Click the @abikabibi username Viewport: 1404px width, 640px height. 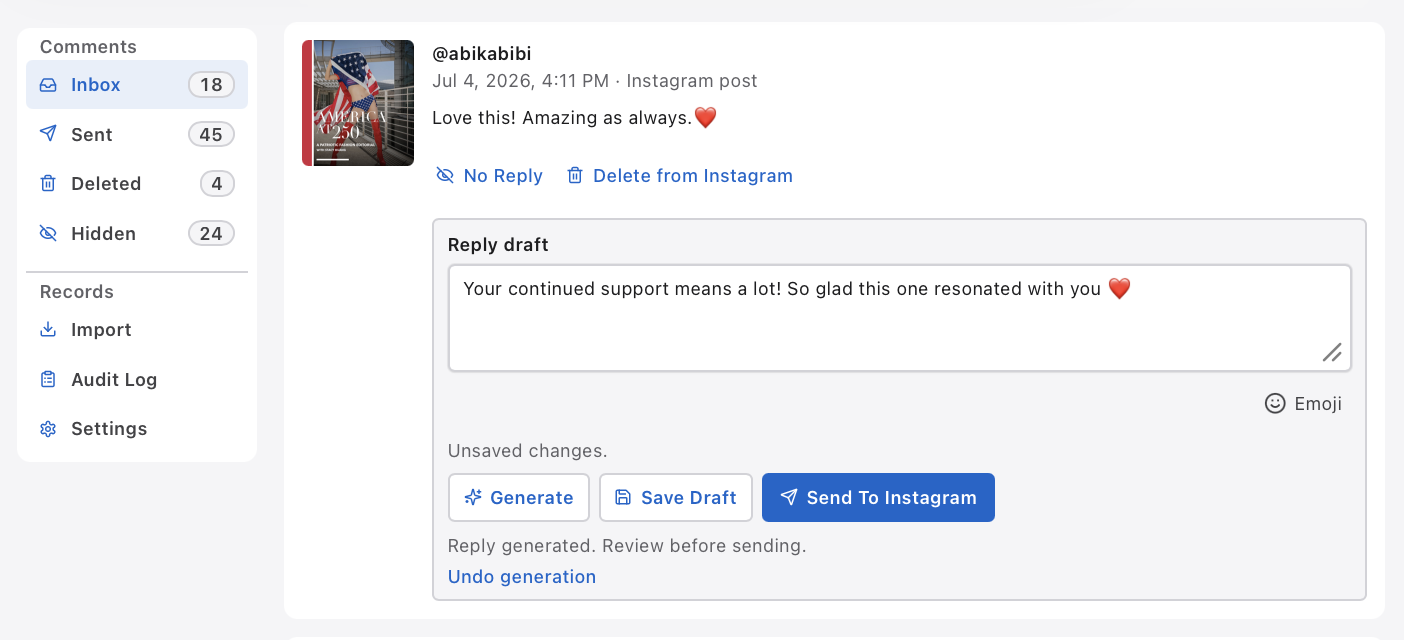point(482,53)
